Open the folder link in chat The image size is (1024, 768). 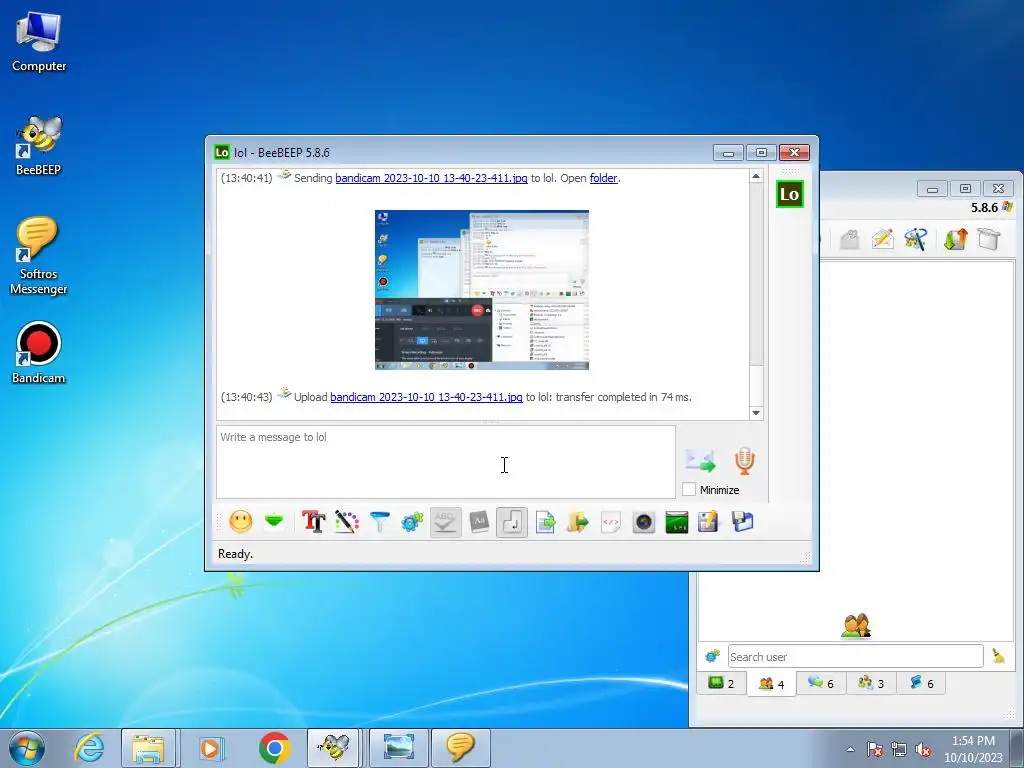click(x=603, y=178)
